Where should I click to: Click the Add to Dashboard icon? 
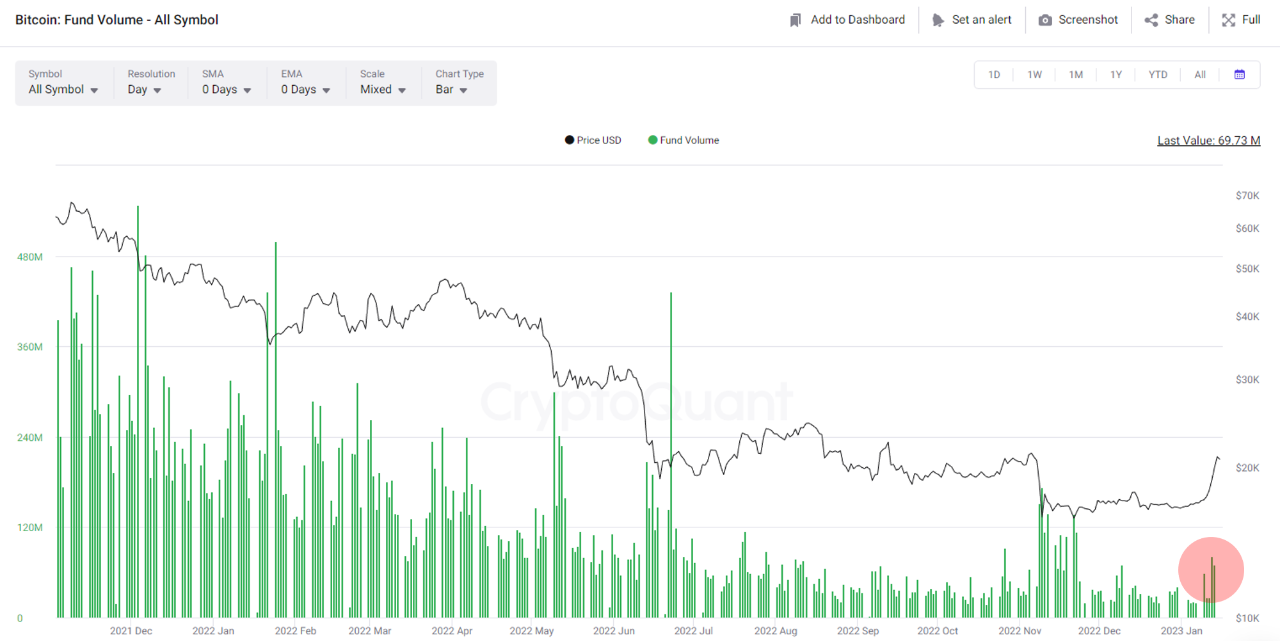point(795,19)
